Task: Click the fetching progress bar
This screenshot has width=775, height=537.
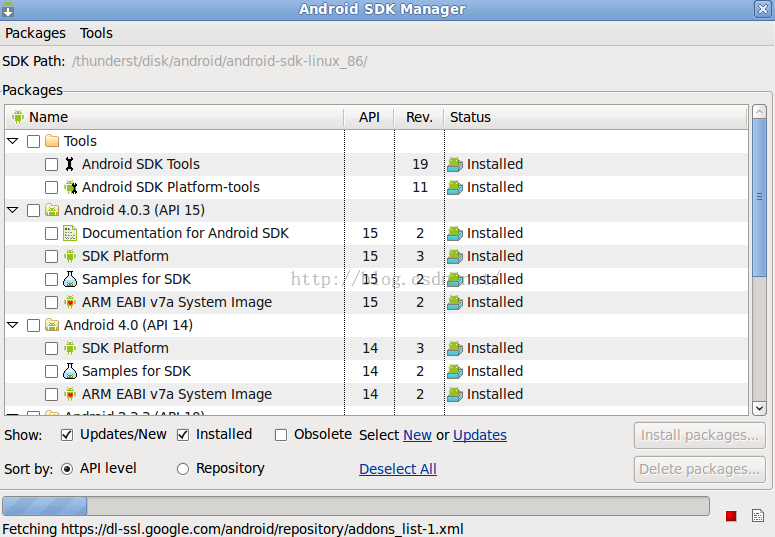Action: click(356, 506)
